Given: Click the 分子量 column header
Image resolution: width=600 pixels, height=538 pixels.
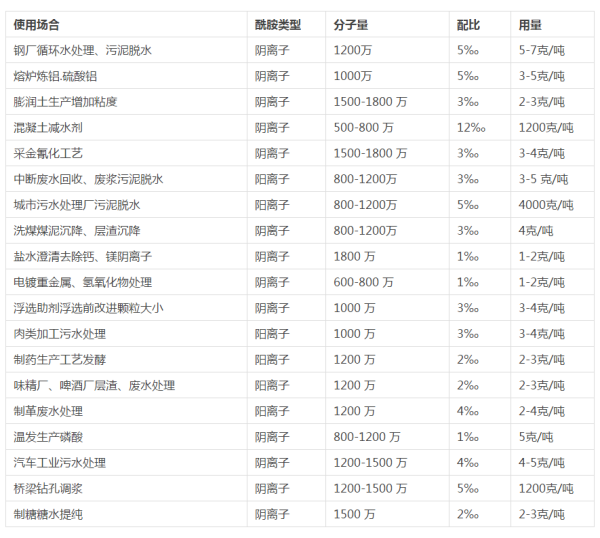Looking at the screenshot, I should 351,24.
